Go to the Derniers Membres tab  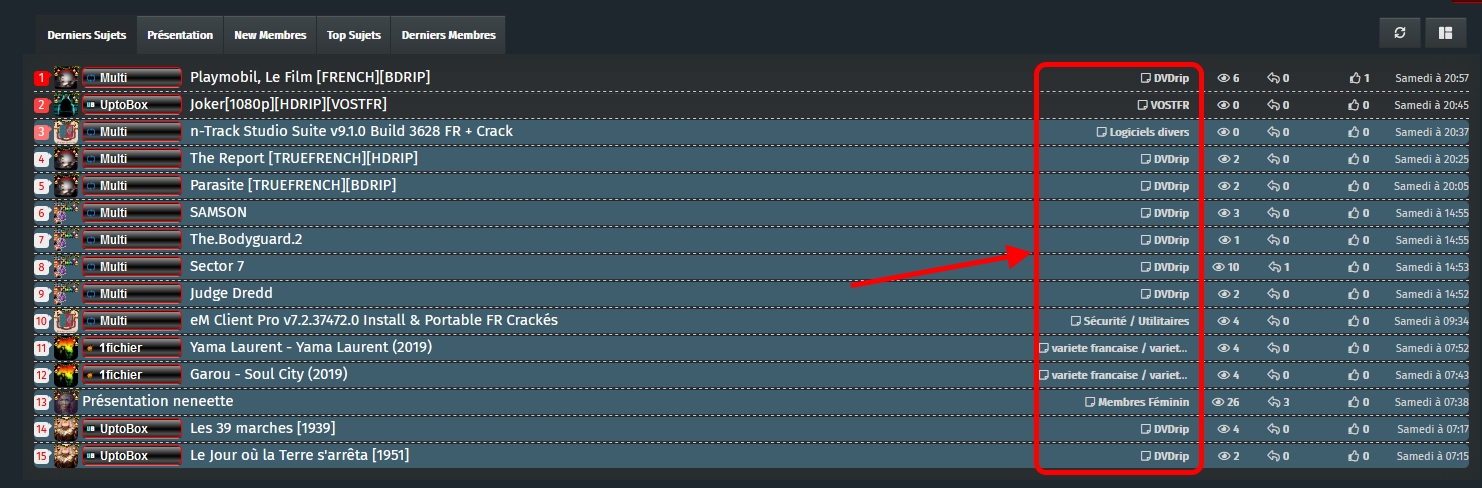tap(448, 35)
